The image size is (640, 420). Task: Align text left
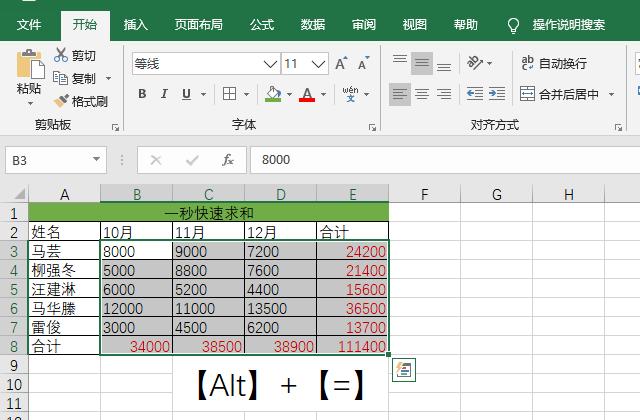coord(400,94)
